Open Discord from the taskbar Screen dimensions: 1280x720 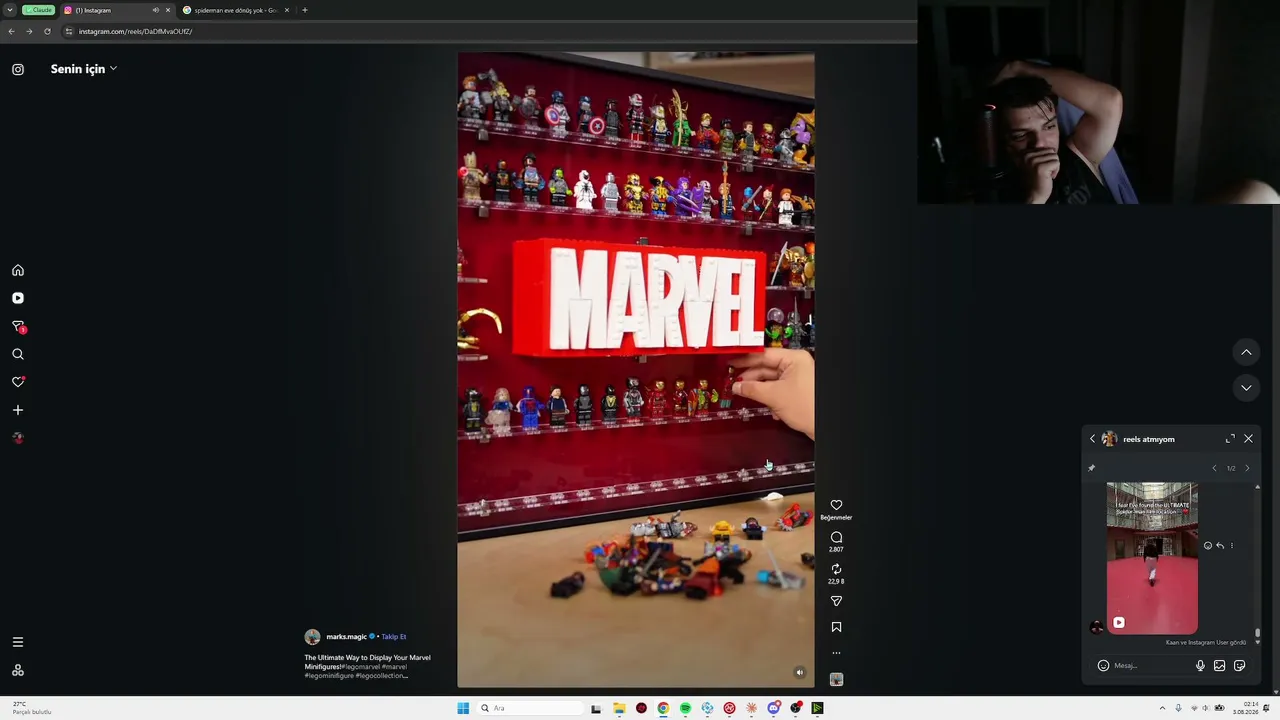pyautogui.click(x=773, y=708)
